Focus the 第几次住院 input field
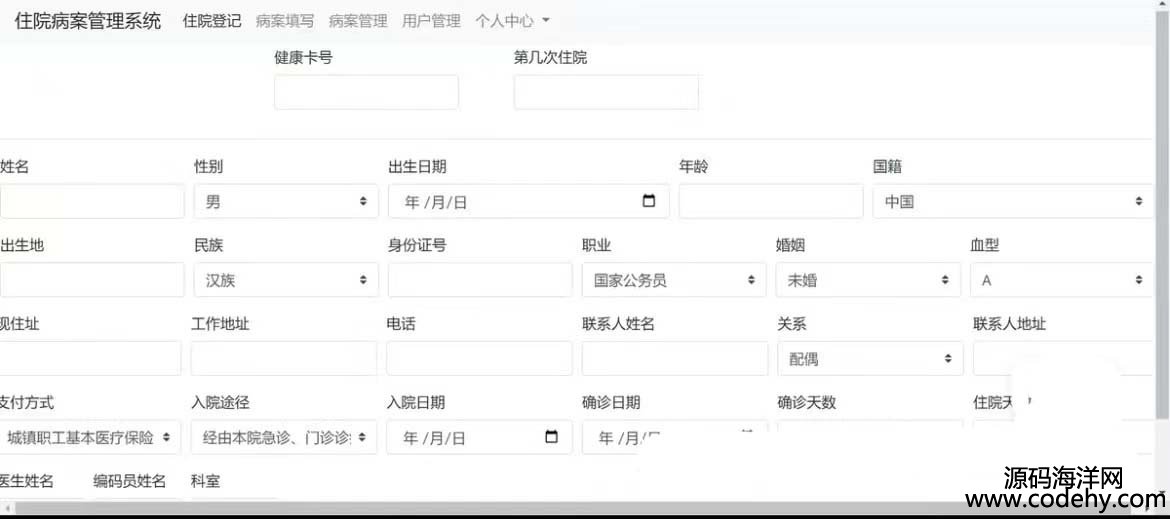The height and width of the screenshot is (519, 1170). click(606, 92)
